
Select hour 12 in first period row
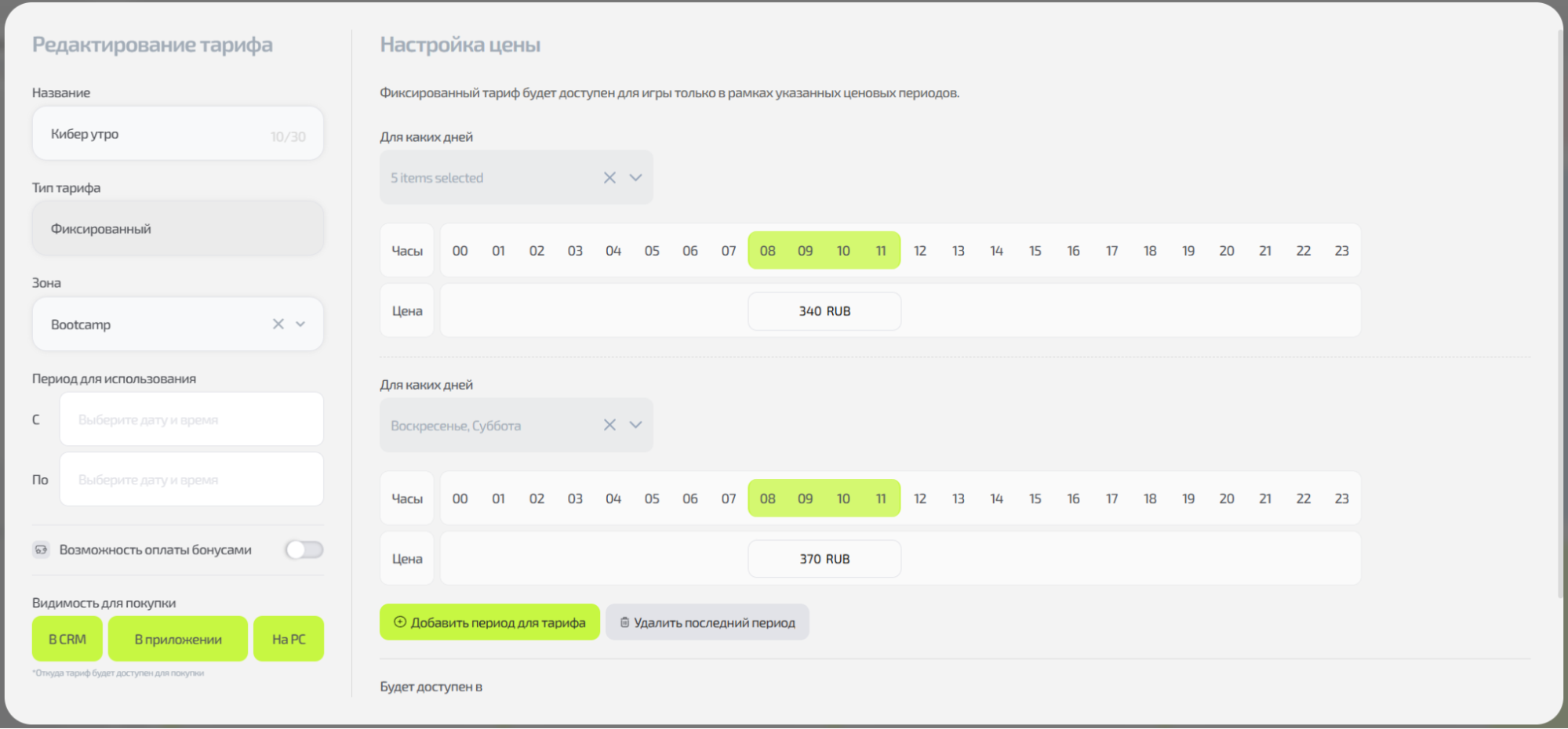920,251
